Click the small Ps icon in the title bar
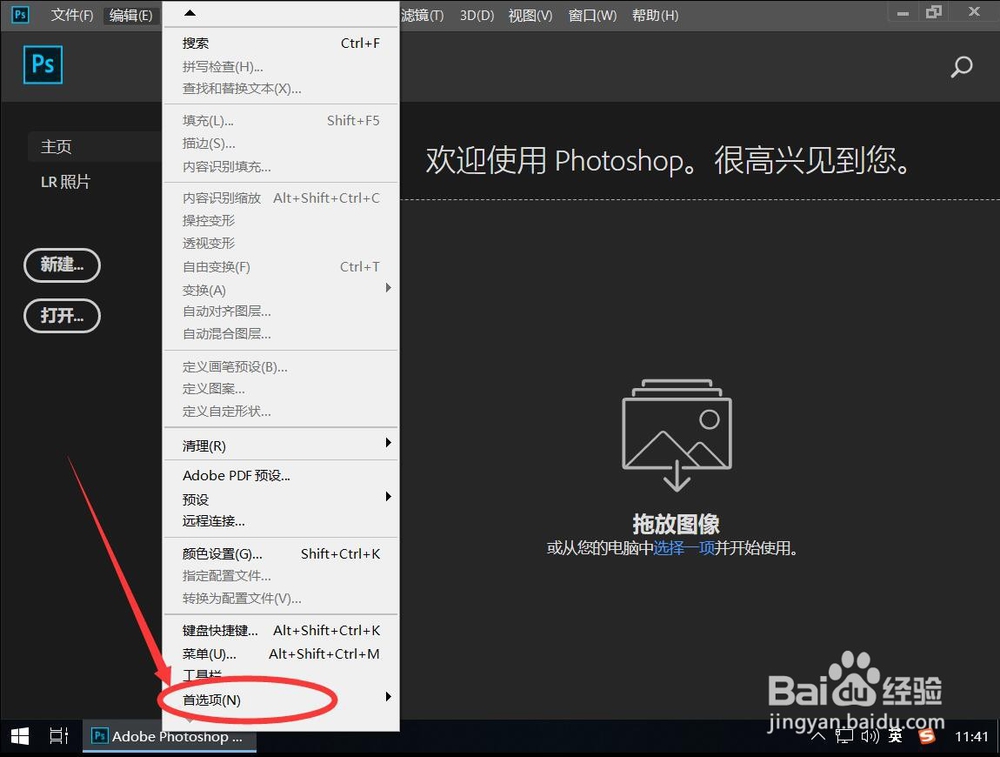Screen dimensions: 1000x757 tap(20, 15)
